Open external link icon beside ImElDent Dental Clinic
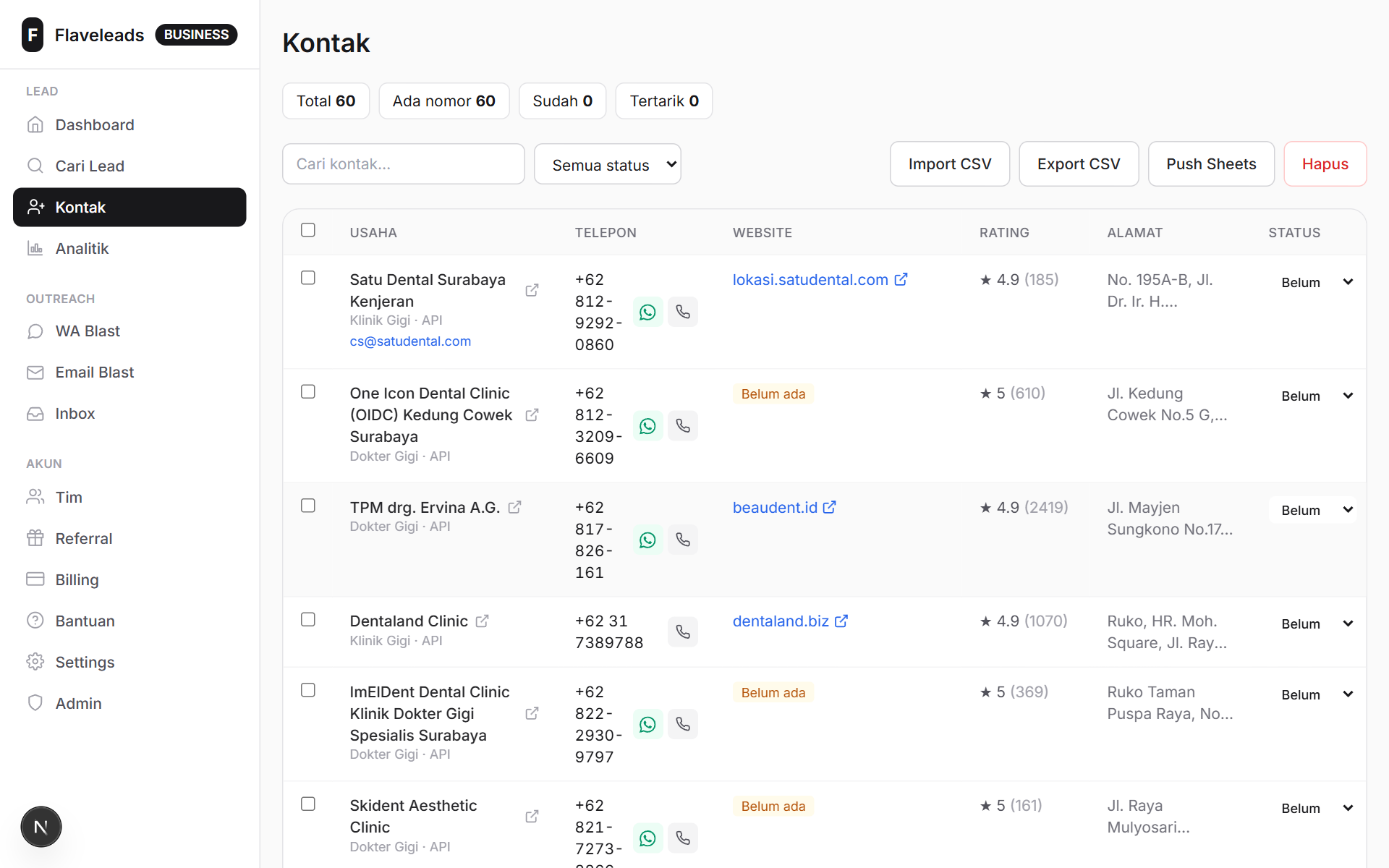1389x868 pixels. [x=532, y=713]
